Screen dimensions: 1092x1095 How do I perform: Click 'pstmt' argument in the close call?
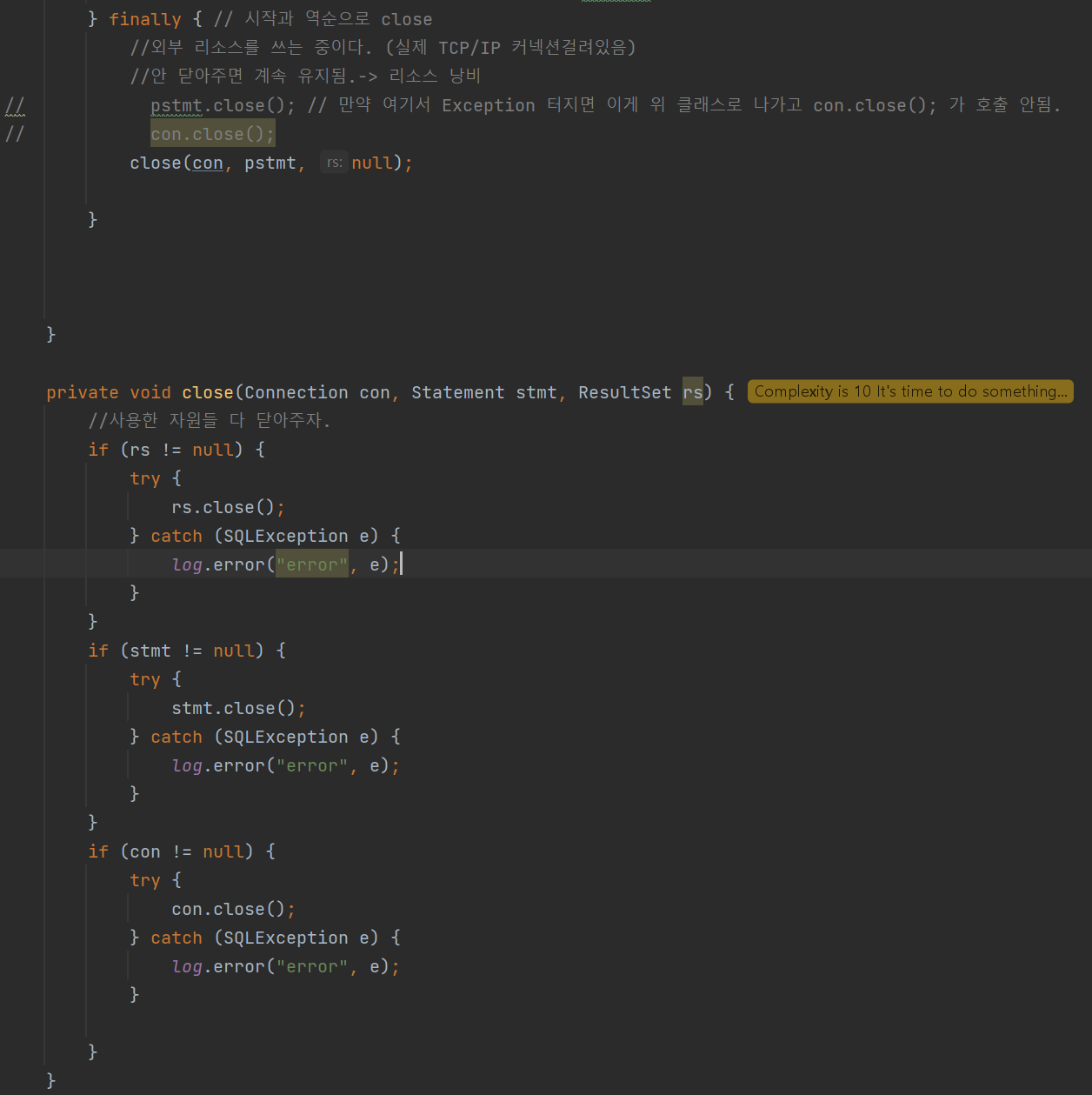point(270,163)
